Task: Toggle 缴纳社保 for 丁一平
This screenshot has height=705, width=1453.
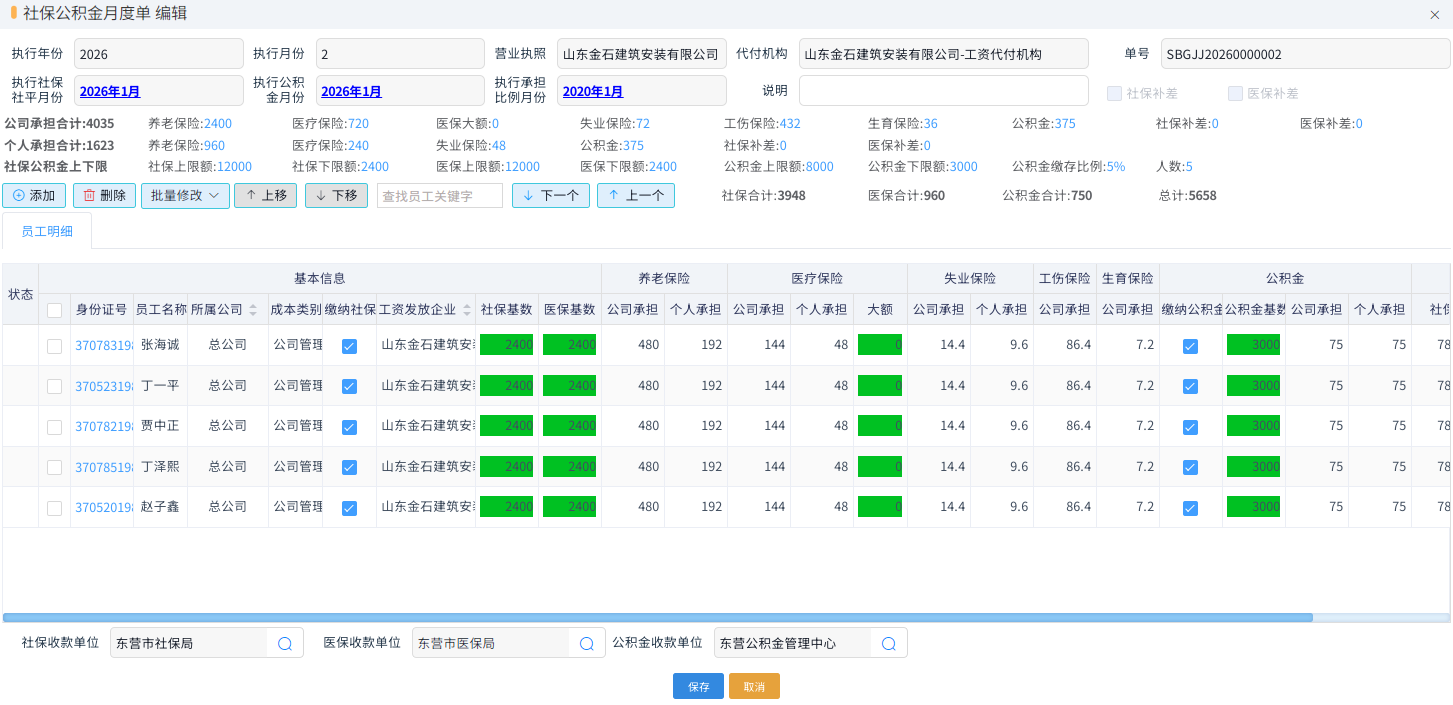Action: pos(349,386)
